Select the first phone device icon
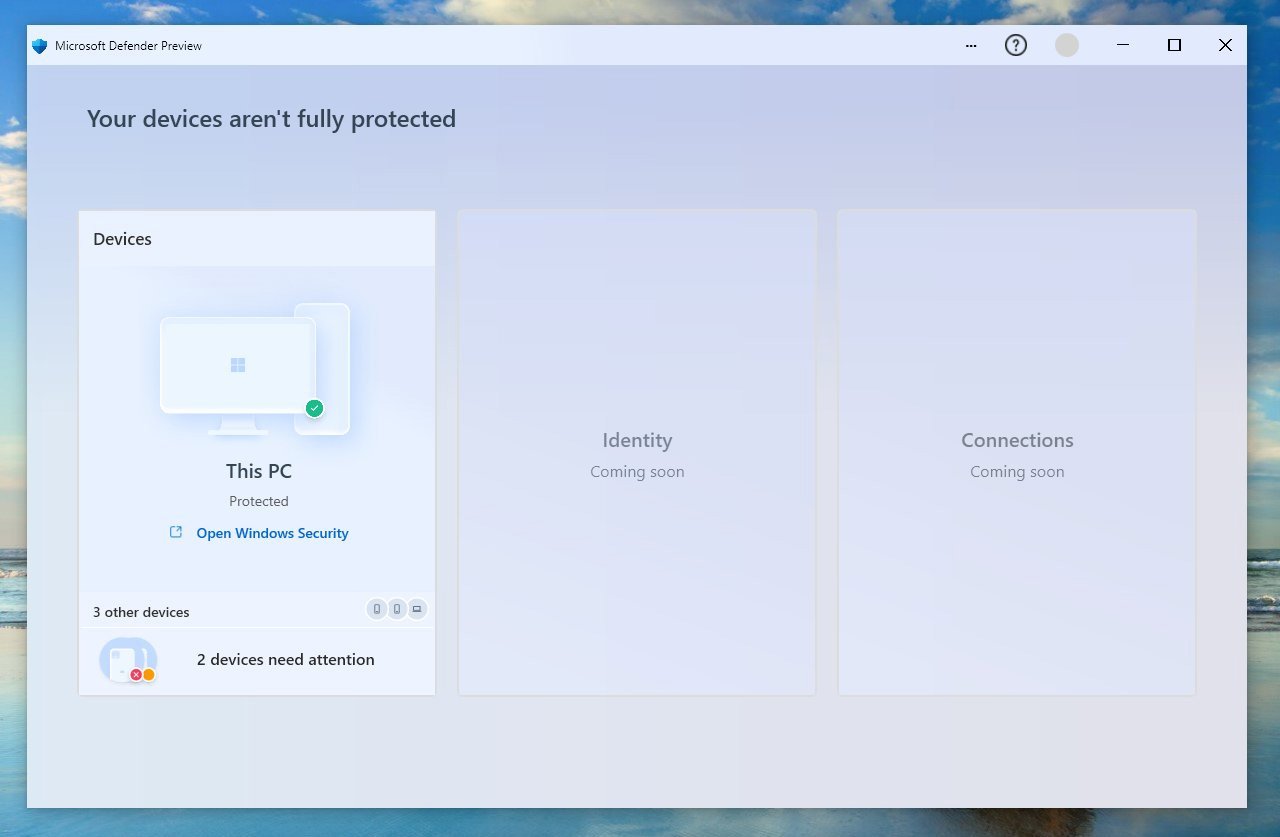 click(x=377, y=609)
